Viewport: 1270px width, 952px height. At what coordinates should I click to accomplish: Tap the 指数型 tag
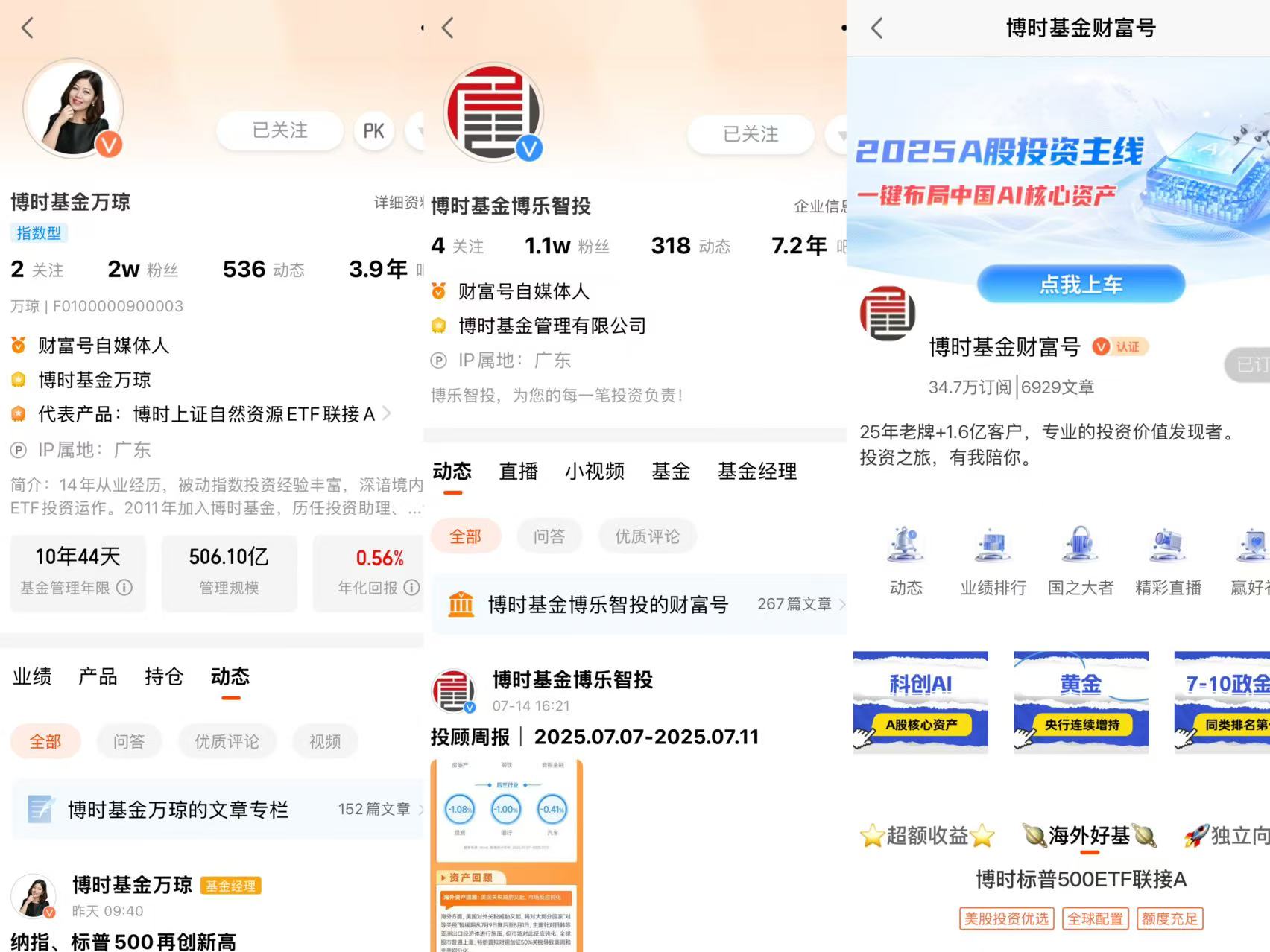tap(39, 233)
